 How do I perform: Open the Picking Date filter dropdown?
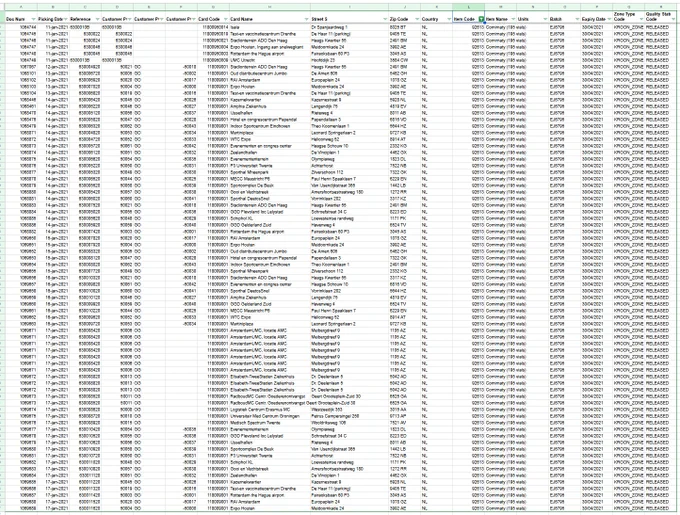pyautogui.click(x=65, y=19)
